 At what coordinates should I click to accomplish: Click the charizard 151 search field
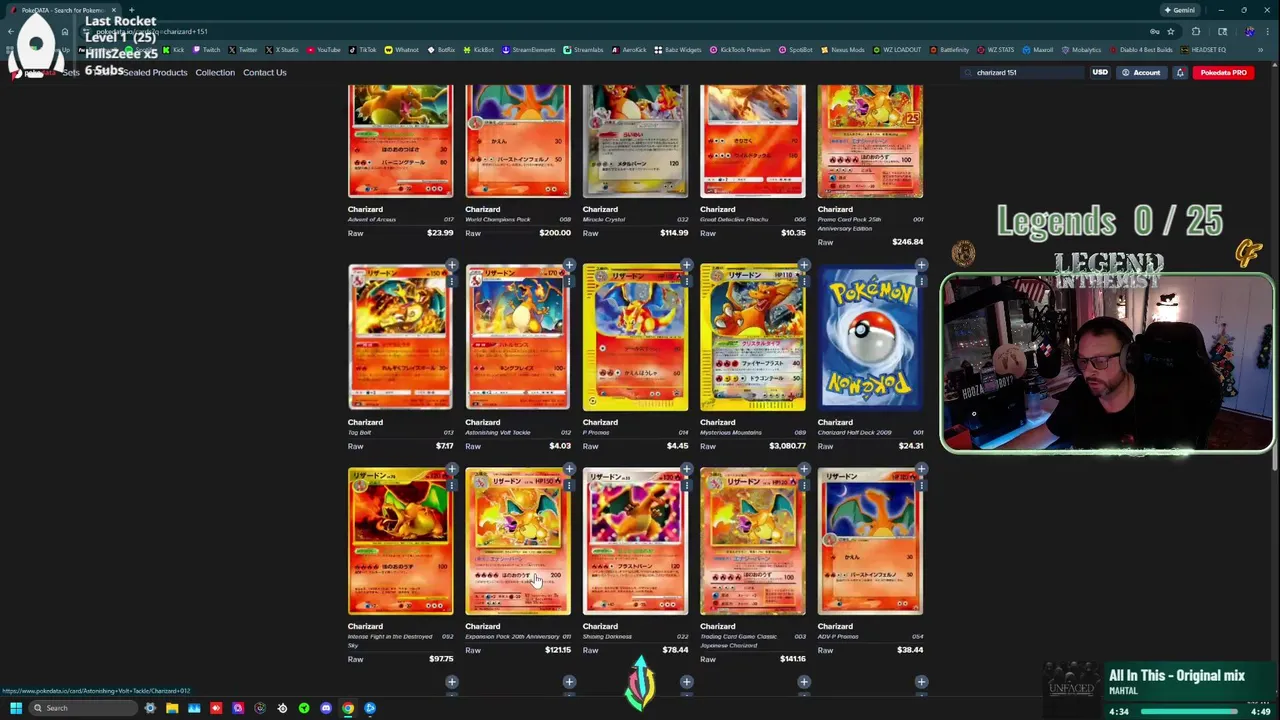1020,72
